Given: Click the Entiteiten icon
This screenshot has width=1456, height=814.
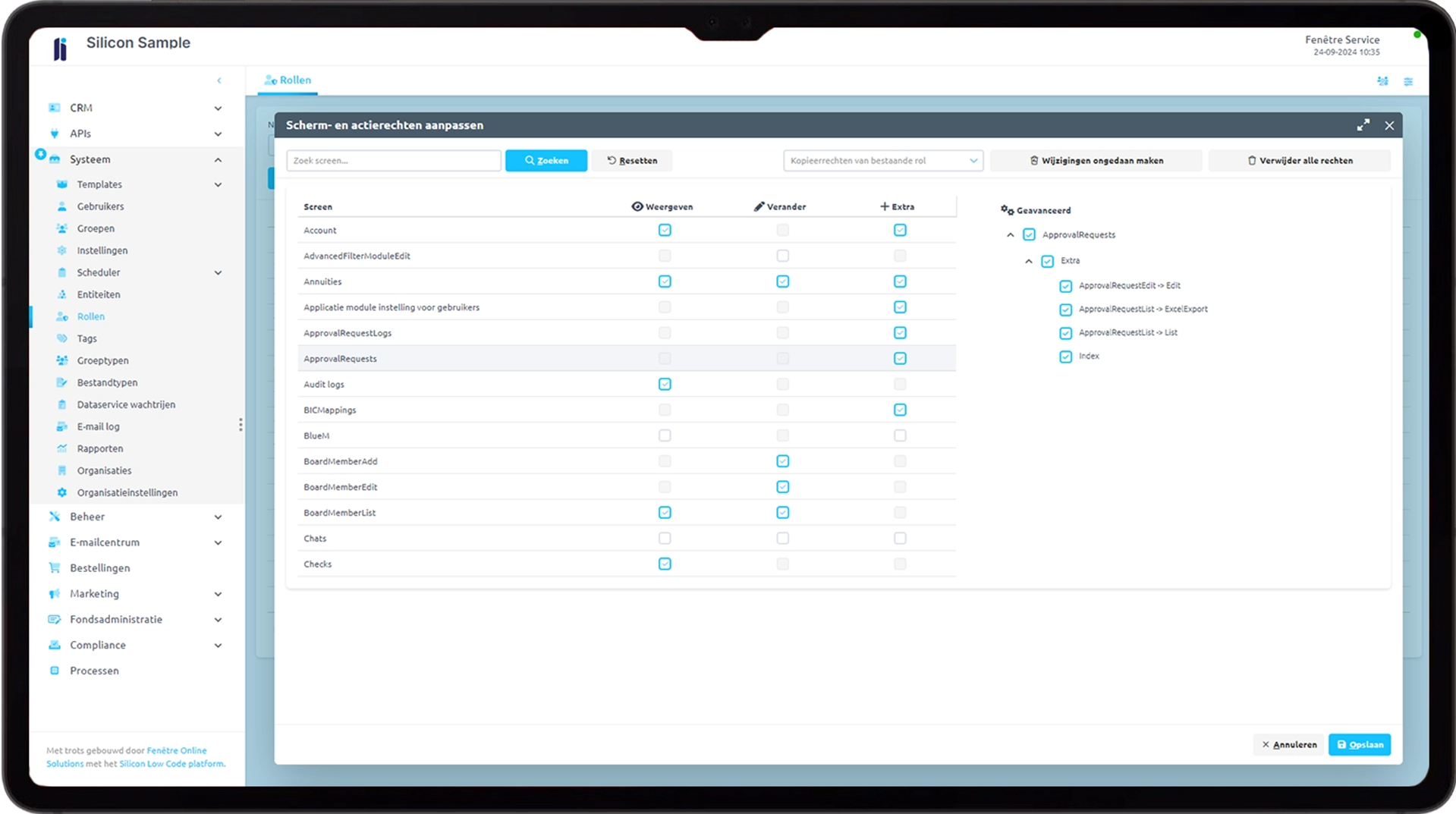Looking at the screenshot, I should coord(62,294).
